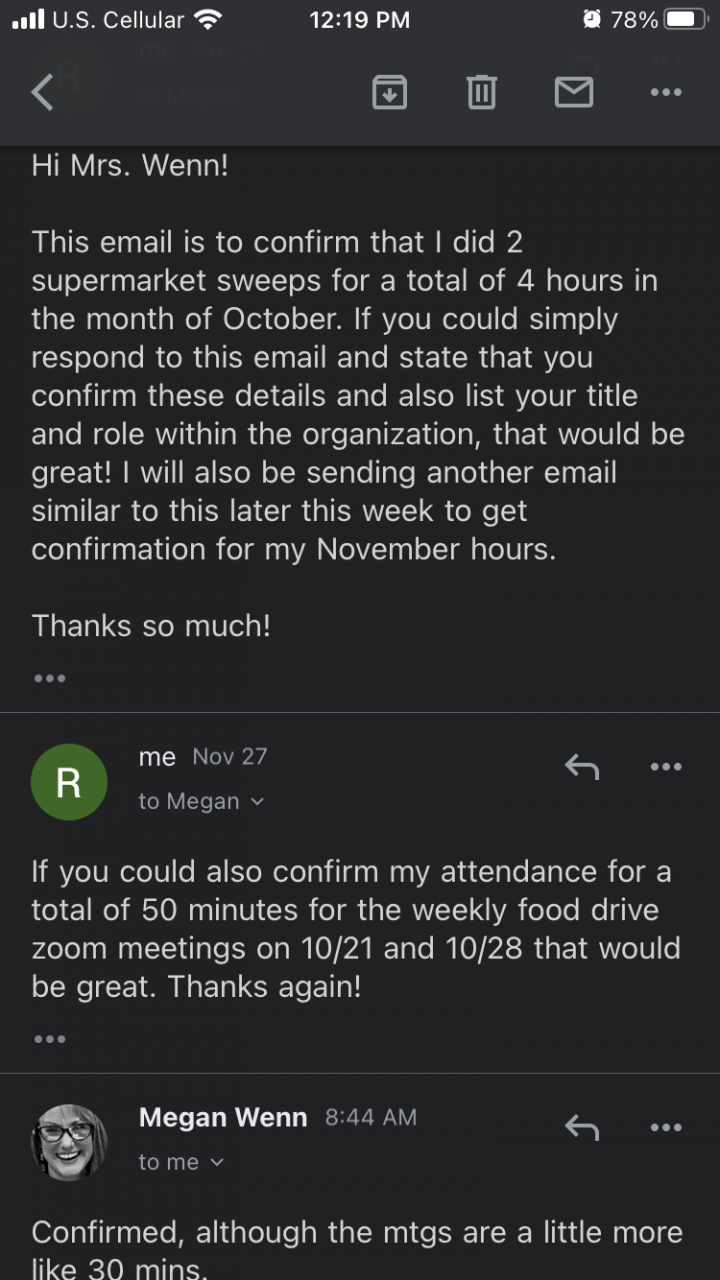Viewport: 720px width, 1280px height.
Task: Open more options for Megan Wenn's message
Action: (665, 1128)
